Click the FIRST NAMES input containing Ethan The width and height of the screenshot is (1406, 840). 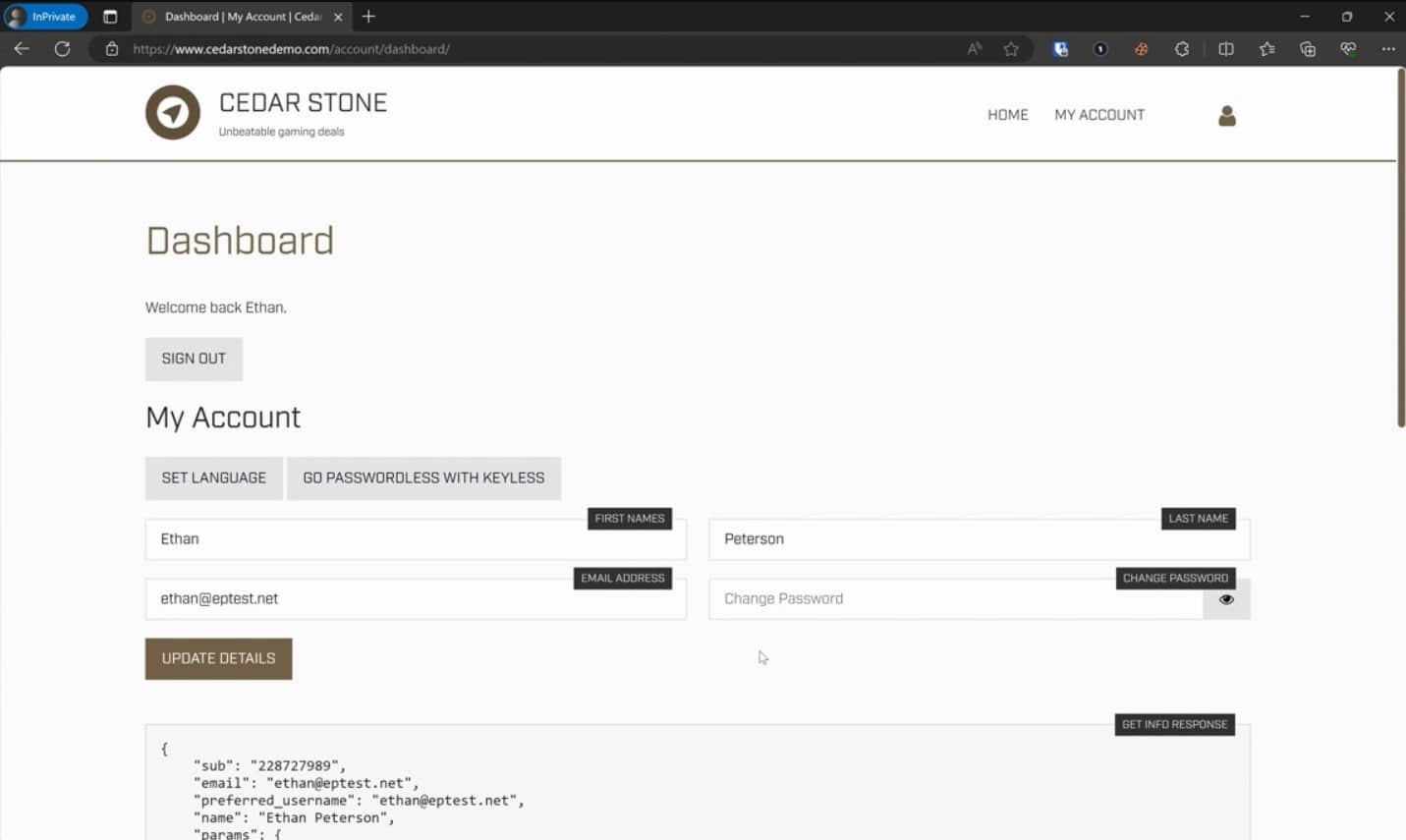[416, 538]
